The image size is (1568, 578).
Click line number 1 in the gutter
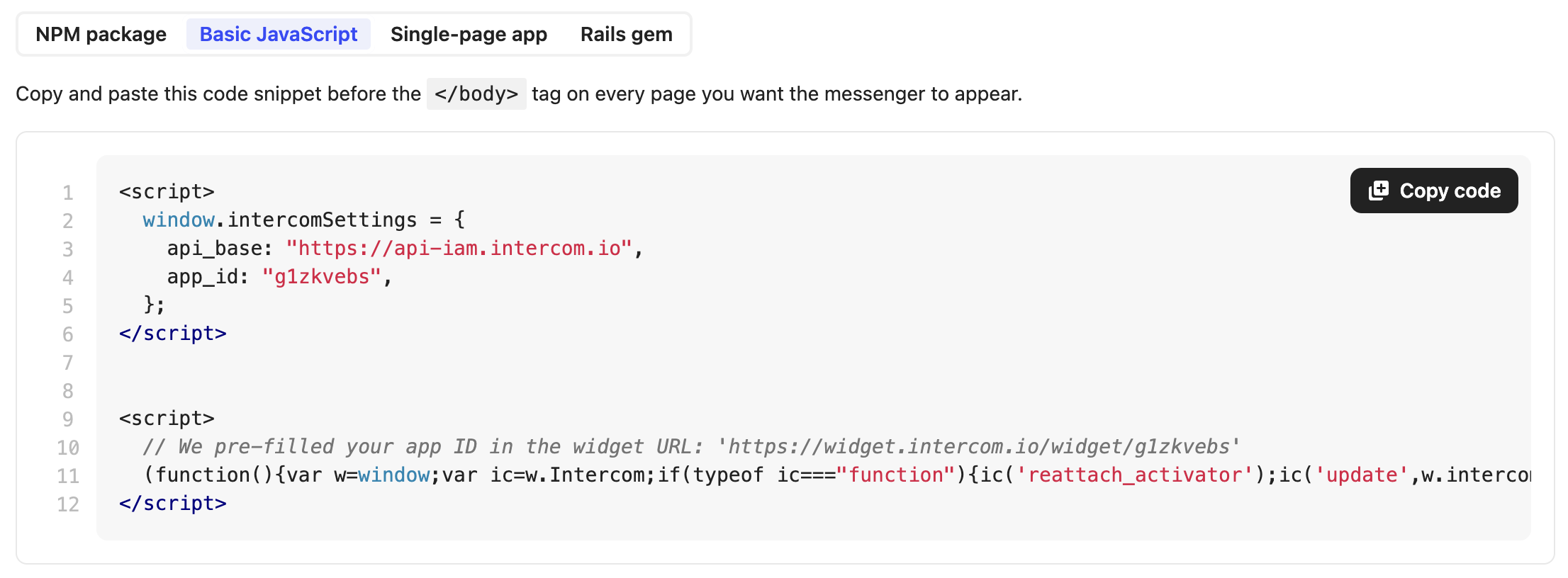(x=68, y=193)
